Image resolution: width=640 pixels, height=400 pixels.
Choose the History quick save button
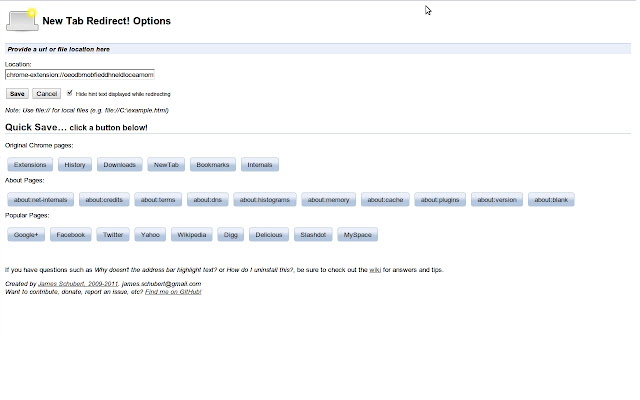(75, 165)
